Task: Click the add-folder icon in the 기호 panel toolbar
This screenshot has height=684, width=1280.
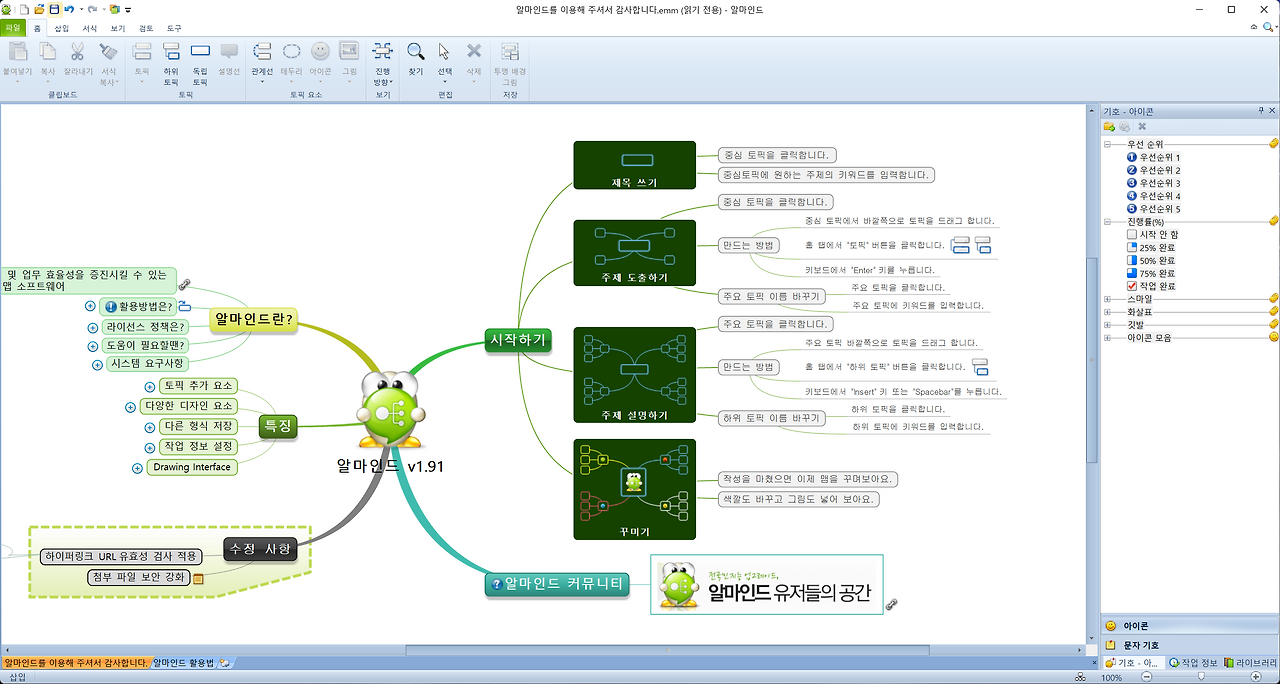Action: pyautogui.click(x=1109, y=127)
